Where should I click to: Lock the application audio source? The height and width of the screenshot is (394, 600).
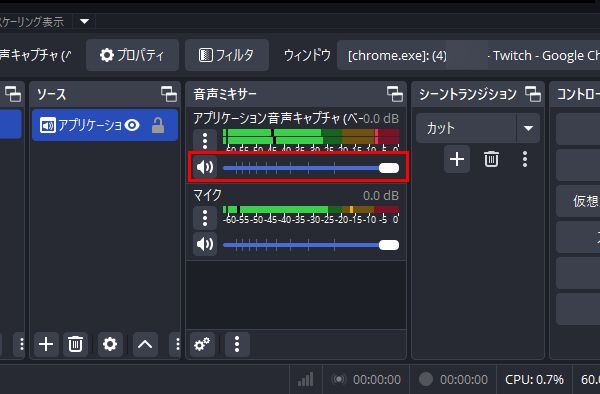coord(158,125)
